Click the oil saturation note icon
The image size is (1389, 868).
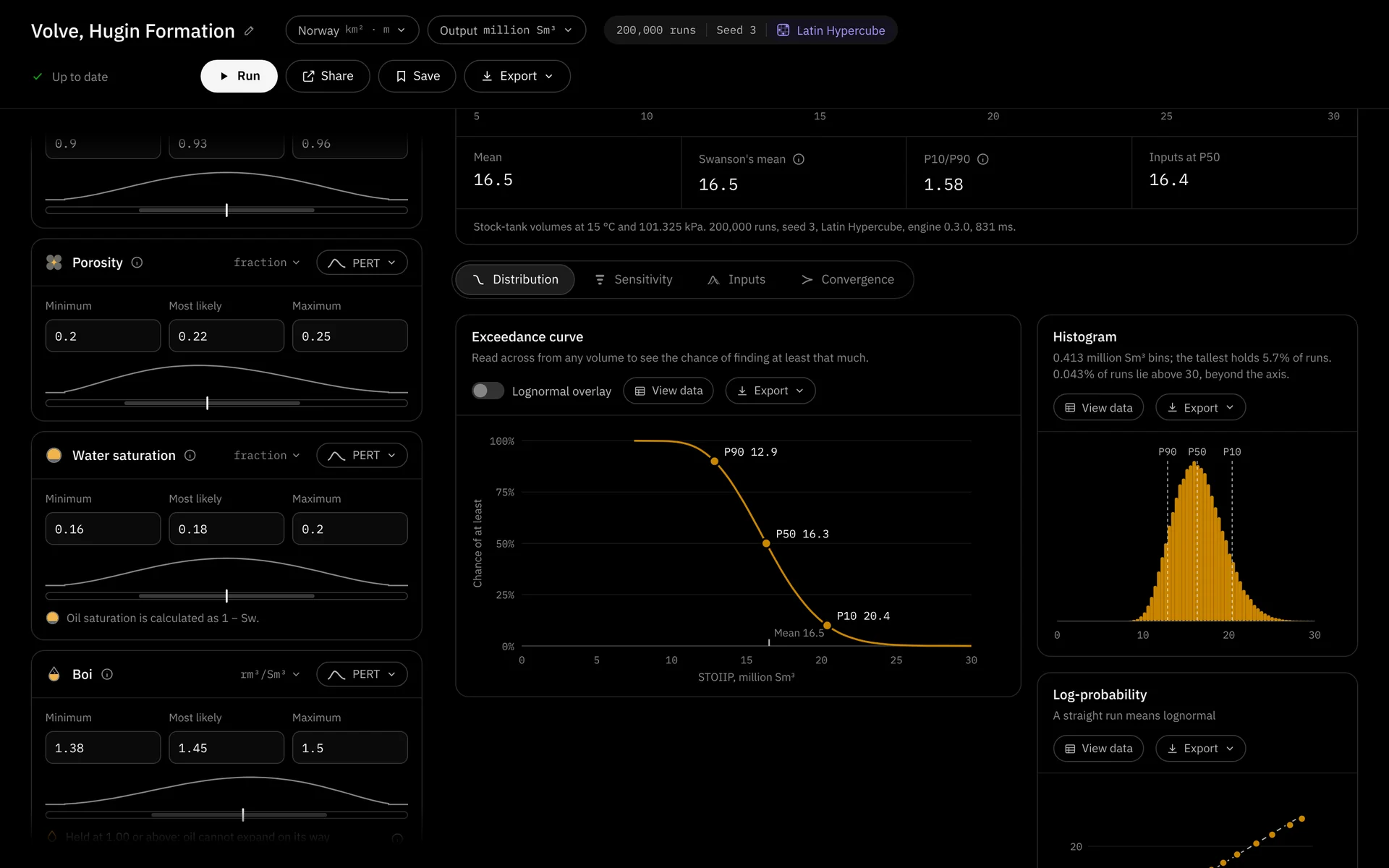[x=53, y=618]
